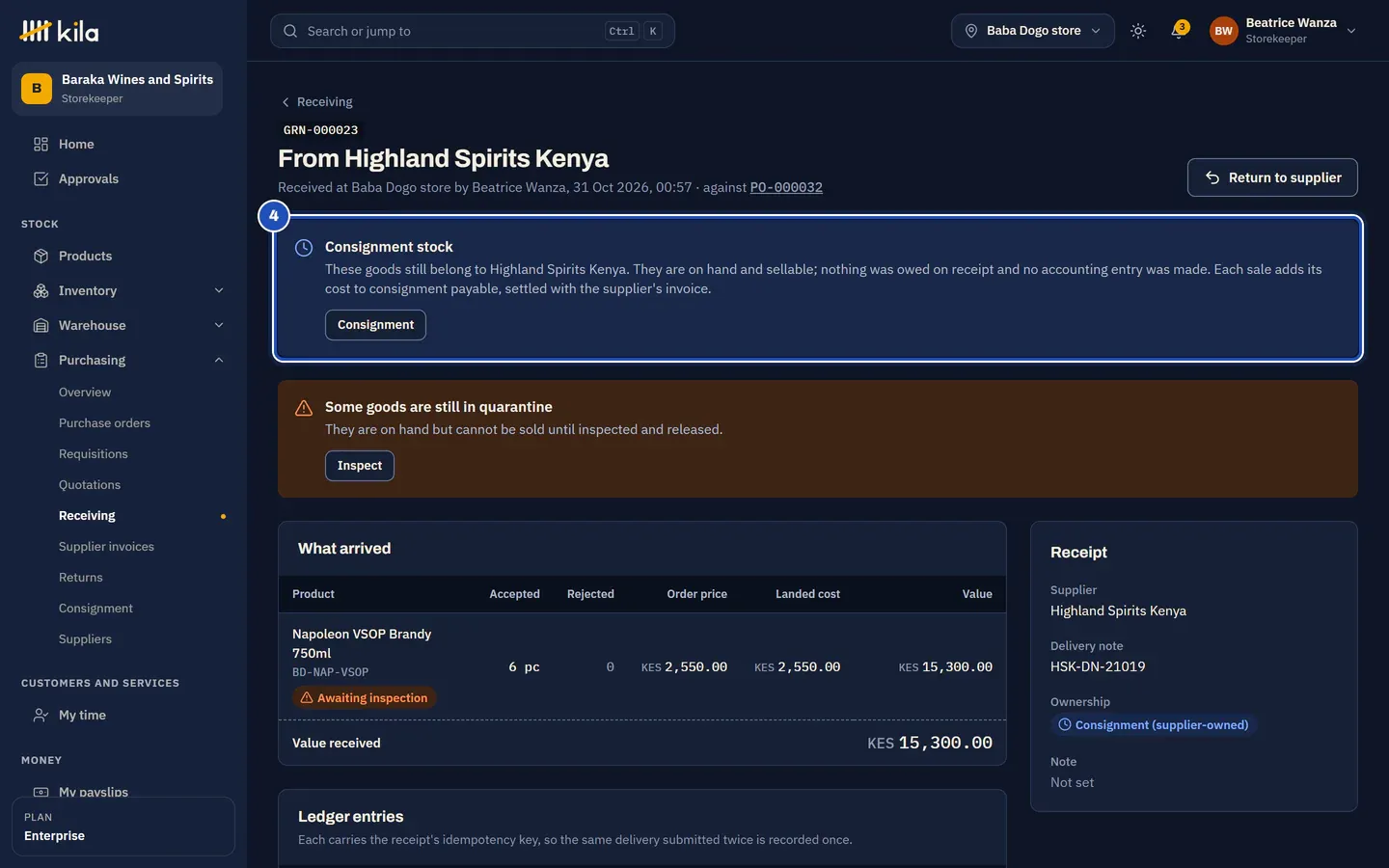Select the Receiving menu item
1389x868 pixels.
87,516
